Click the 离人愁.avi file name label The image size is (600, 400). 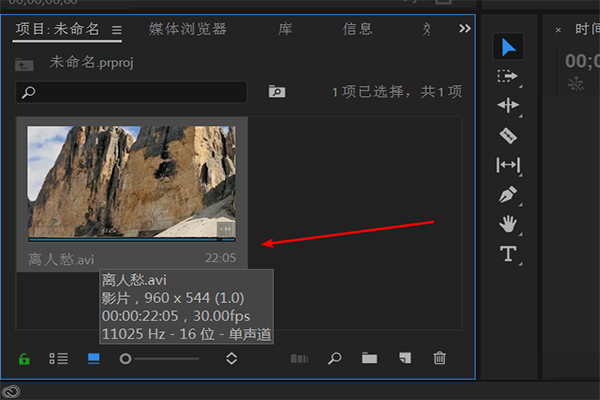(61, 260)
